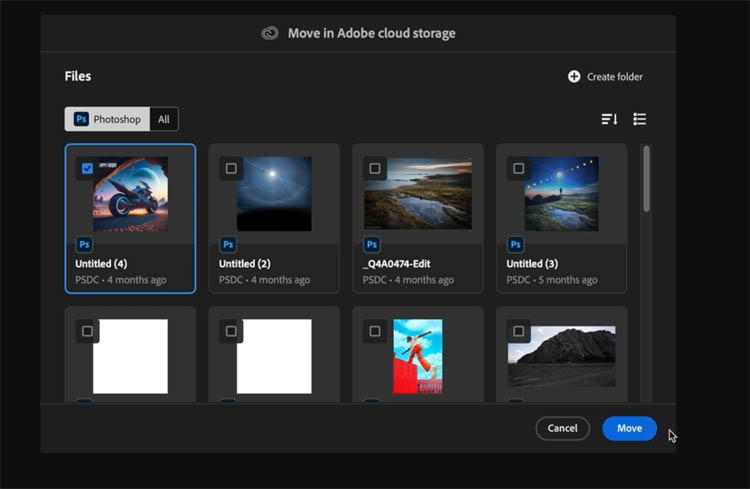This screenshot has height=489, width=750.
Task: Select the Photoshop filter tab
Action: (107, 119)
